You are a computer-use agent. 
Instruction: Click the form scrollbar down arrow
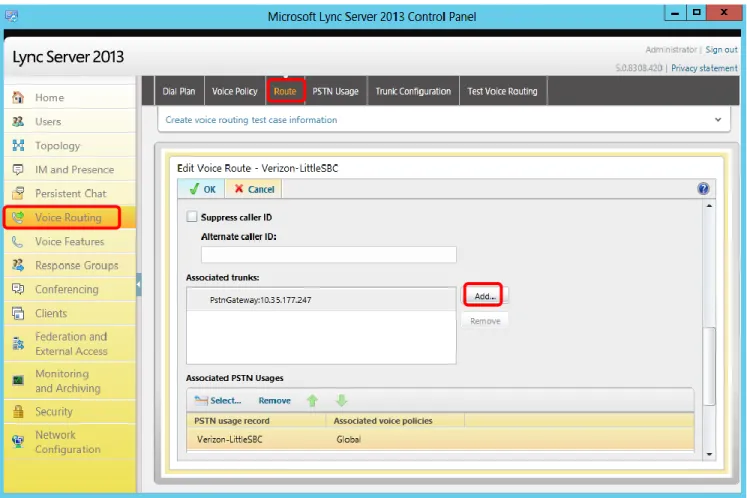coord(709,455)
